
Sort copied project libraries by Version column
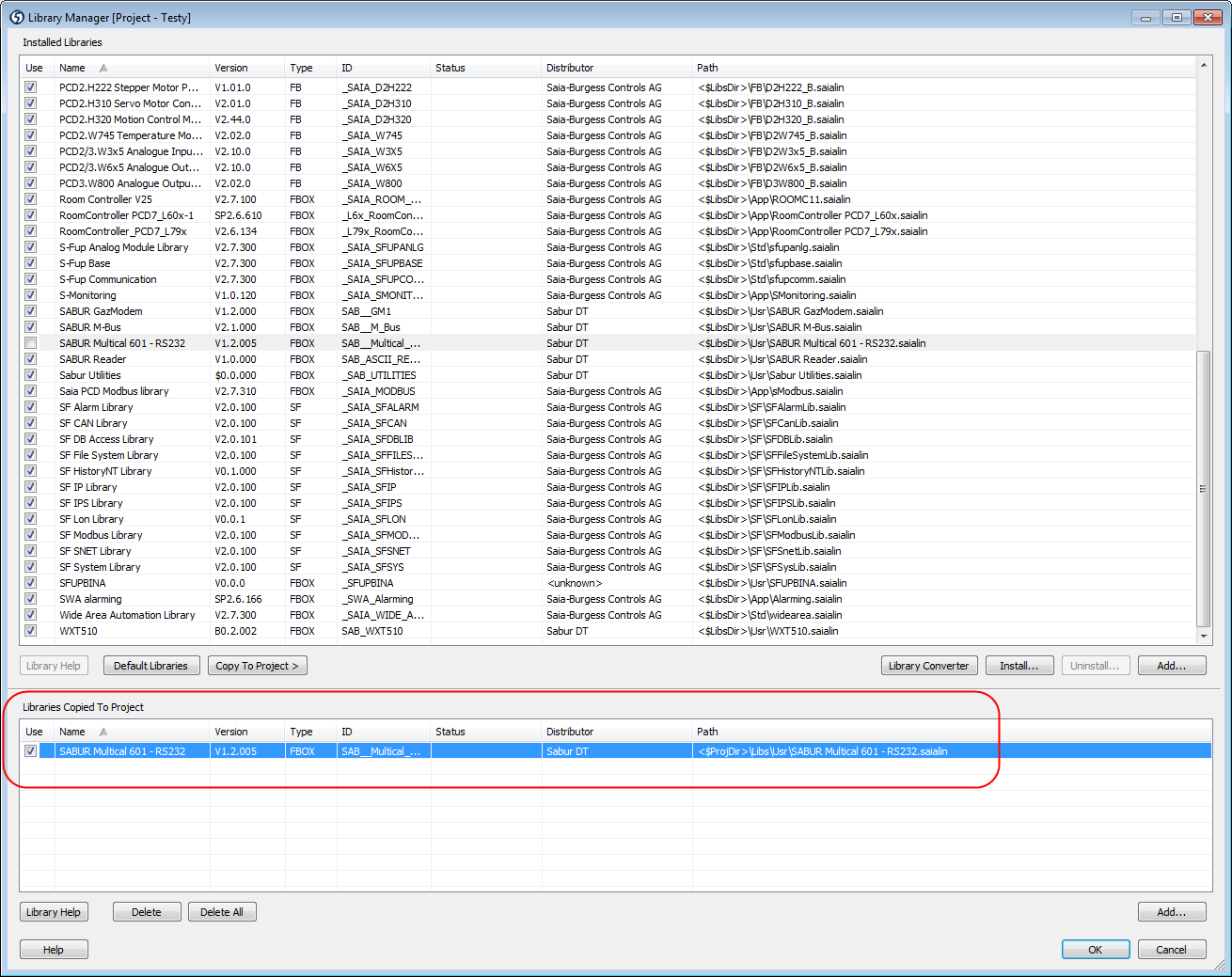click(247, 732)
